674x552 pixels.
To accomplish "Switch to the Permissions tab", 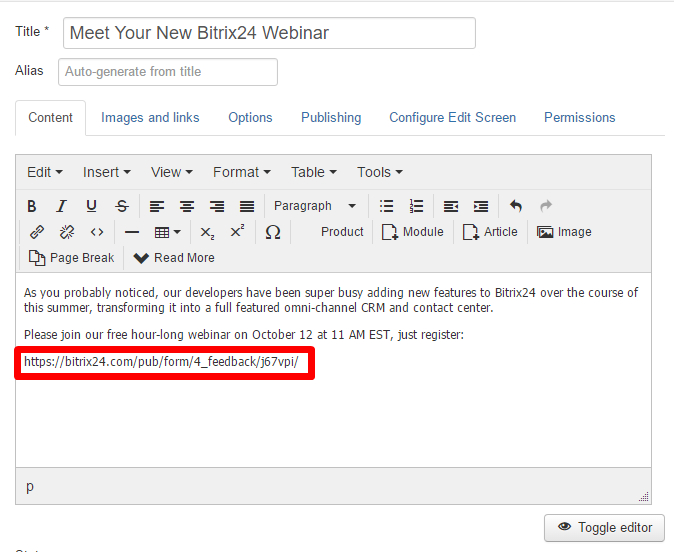I will coord(579,118).
